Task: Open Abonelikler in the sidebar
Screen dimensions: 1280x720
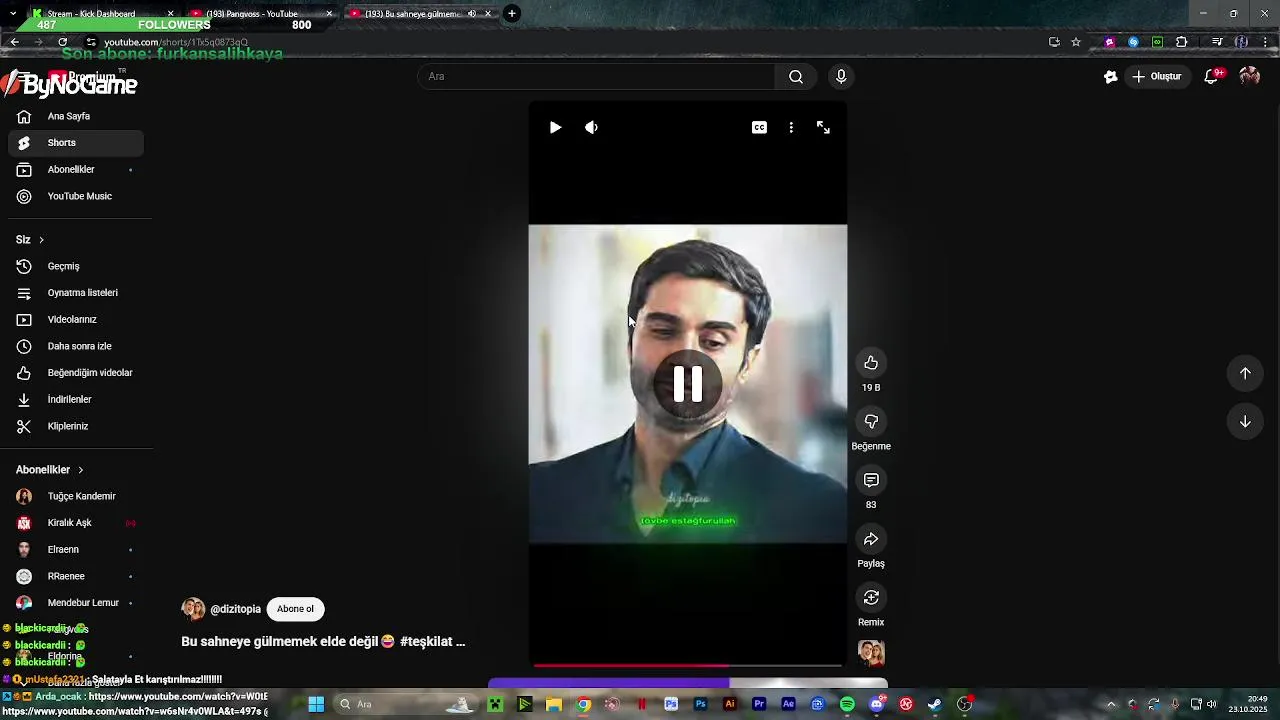Action: click(x=76, y=170)
